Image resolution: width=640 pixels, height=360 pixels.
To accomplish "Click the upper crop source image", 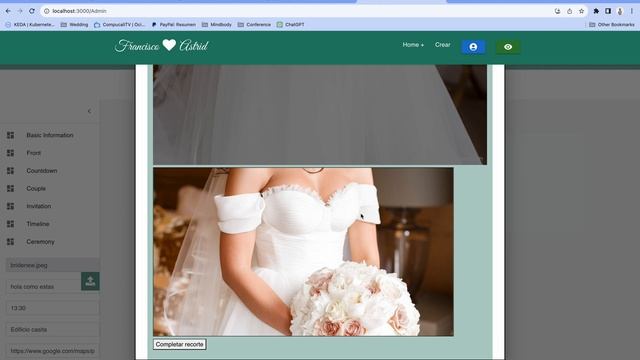I will 320,115.
